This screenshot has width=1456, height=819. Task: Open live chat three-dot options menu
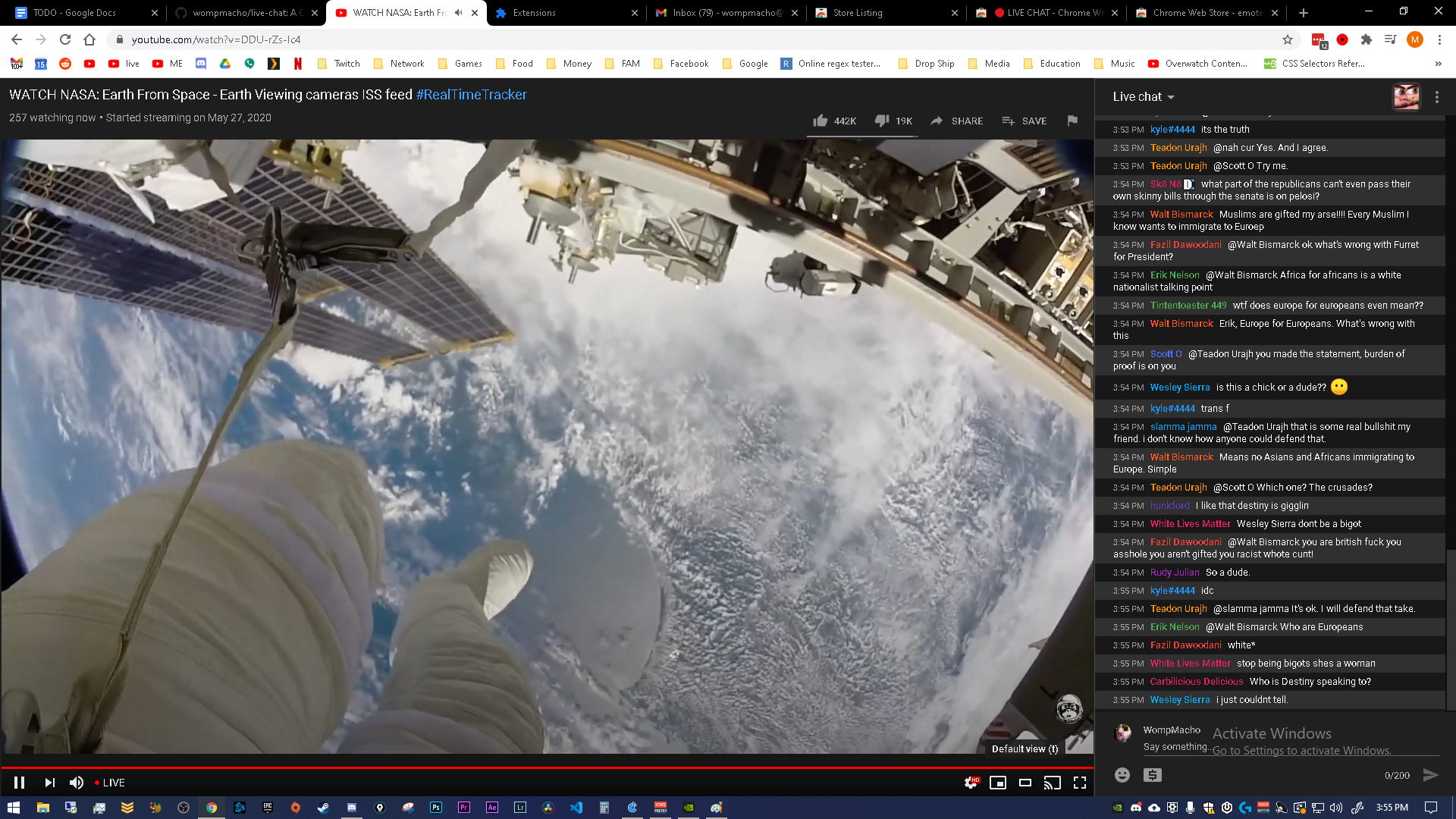click(1437, 97)
